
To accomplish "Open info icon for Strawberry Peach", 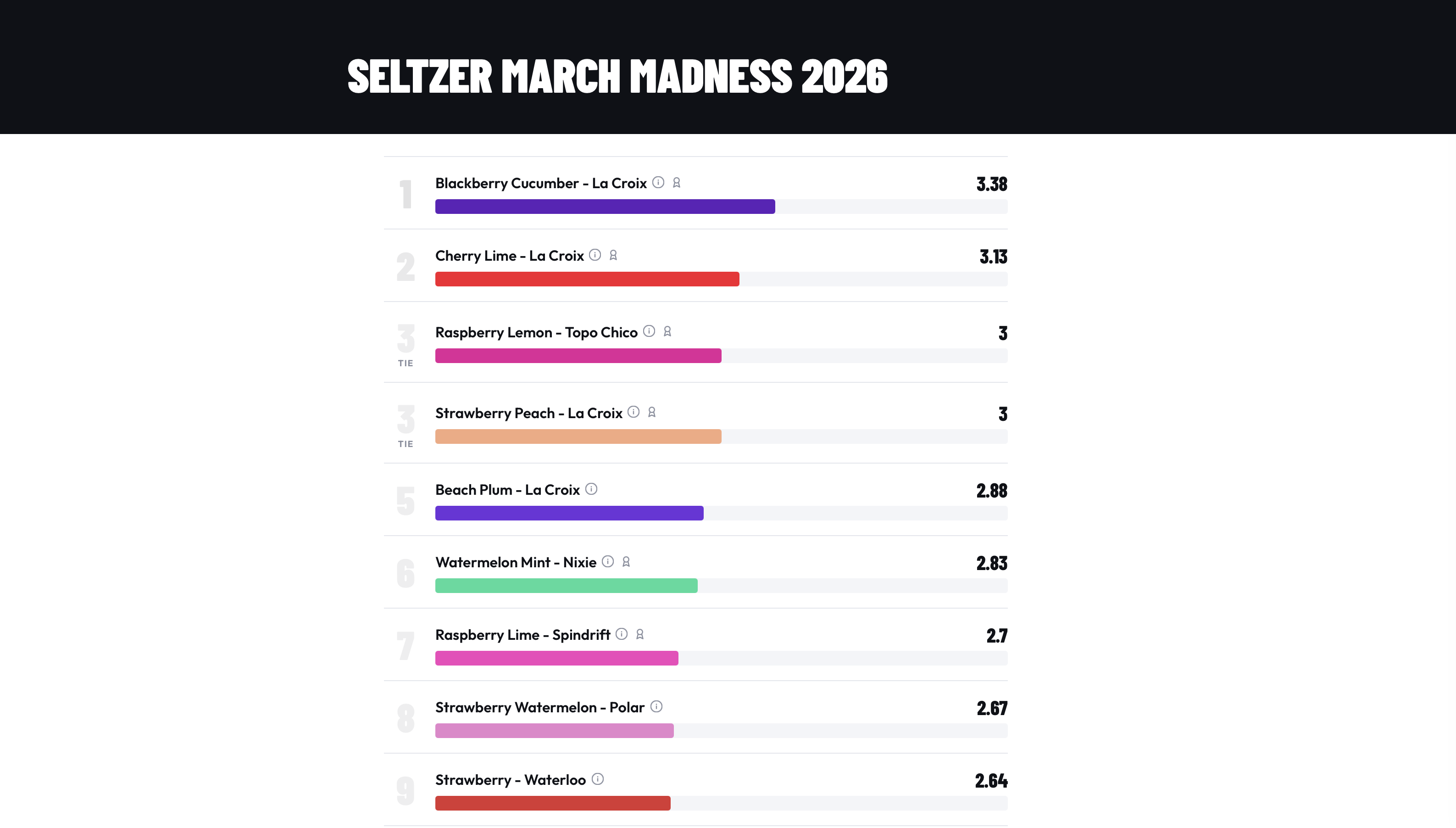I will tap(634, 412).
